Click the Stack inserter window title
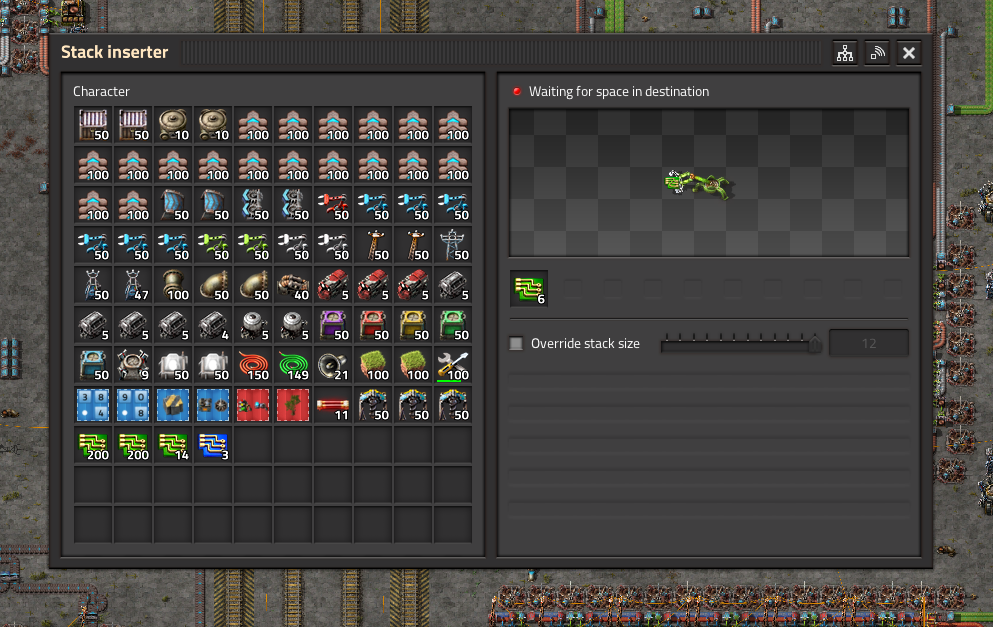The width and height of the screenshot is (993, 627). click(x=115, y=52)
